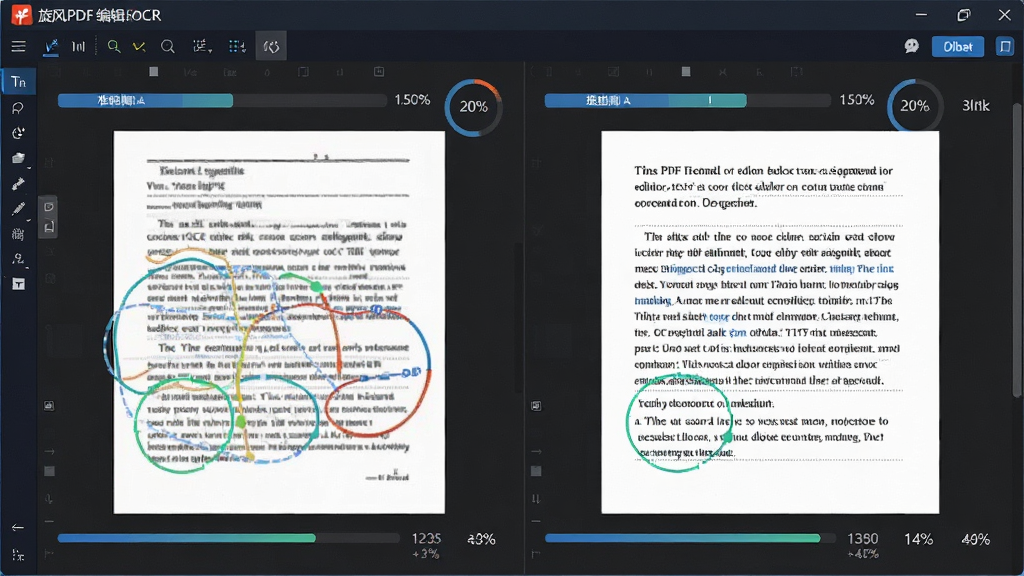1024x576 pixels.
Task: Click the yellow-green checkmark toolbar icon
Action: pyautogui.click(x=139, y=46)
